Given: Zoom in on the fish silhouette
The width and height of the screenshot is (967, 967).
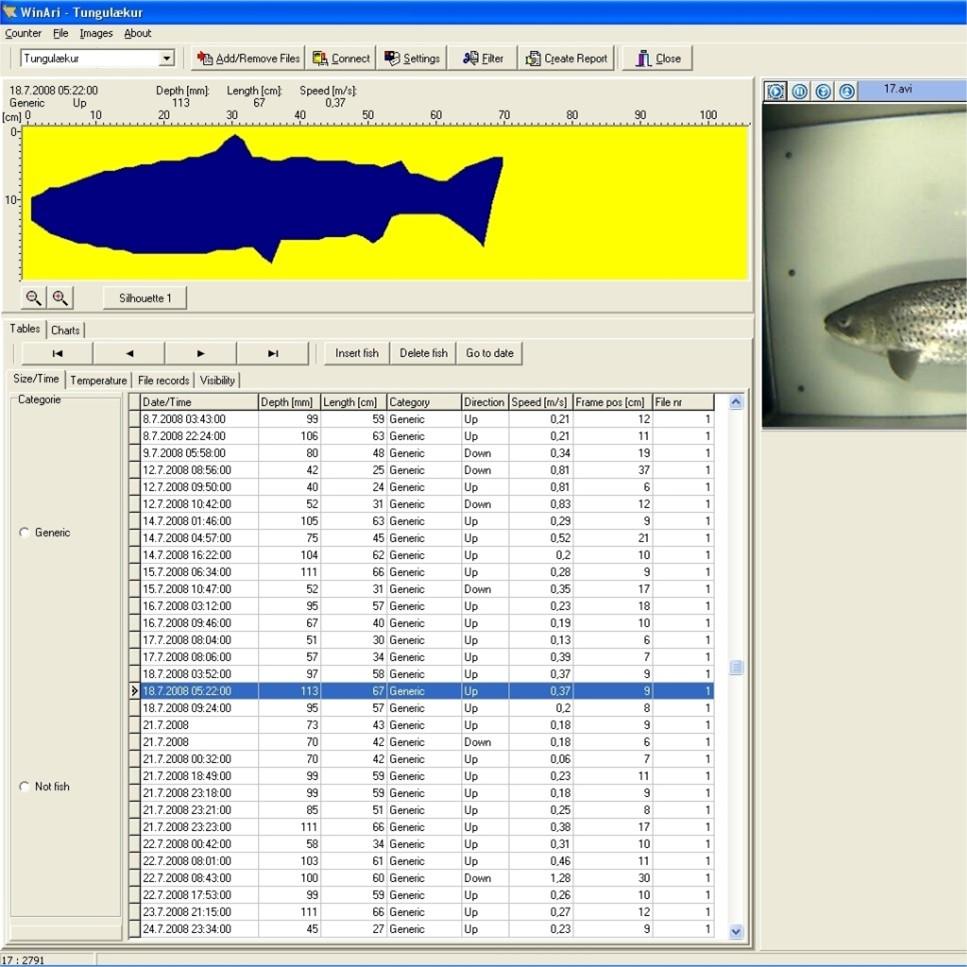Looking at the screenshot, I should point(60,297).
